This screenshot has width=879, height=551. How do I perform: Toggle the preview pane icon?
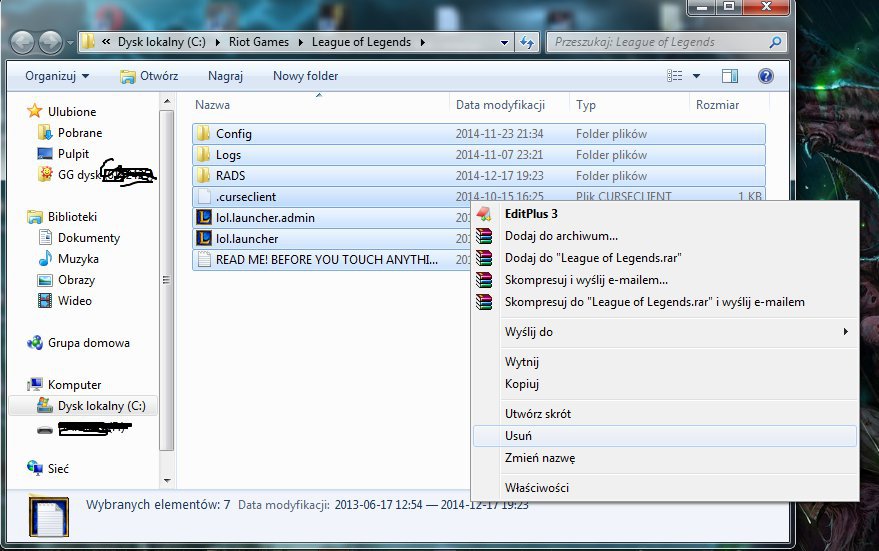click(x=730, y=76)
